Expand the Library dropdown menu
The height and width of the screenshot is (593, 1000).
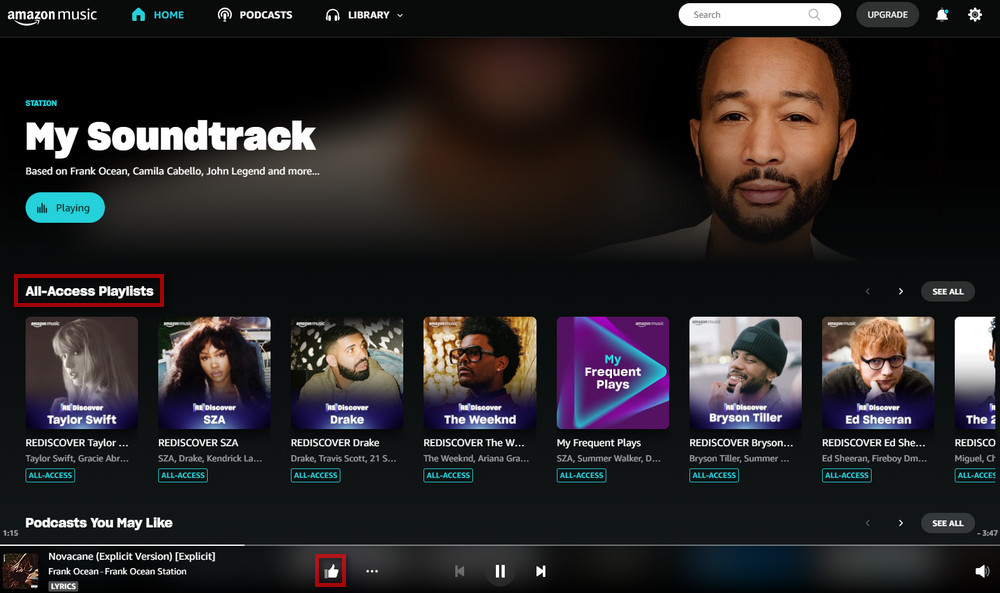pos(364,15)
